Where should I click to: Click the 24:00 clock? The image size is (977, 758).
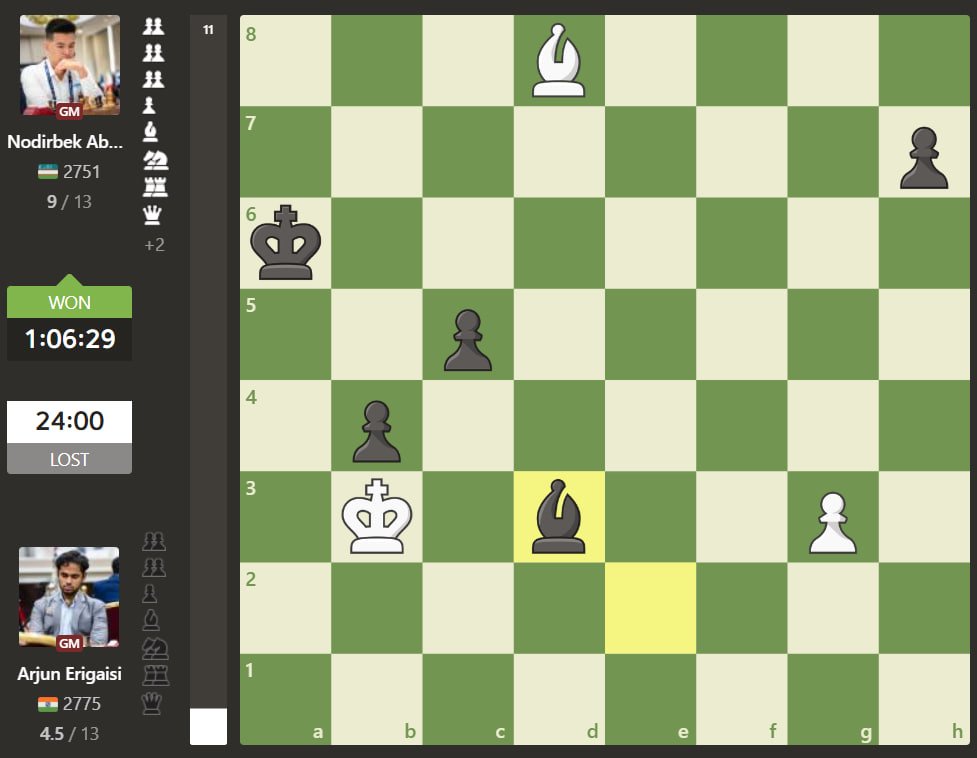click(69, 421)
